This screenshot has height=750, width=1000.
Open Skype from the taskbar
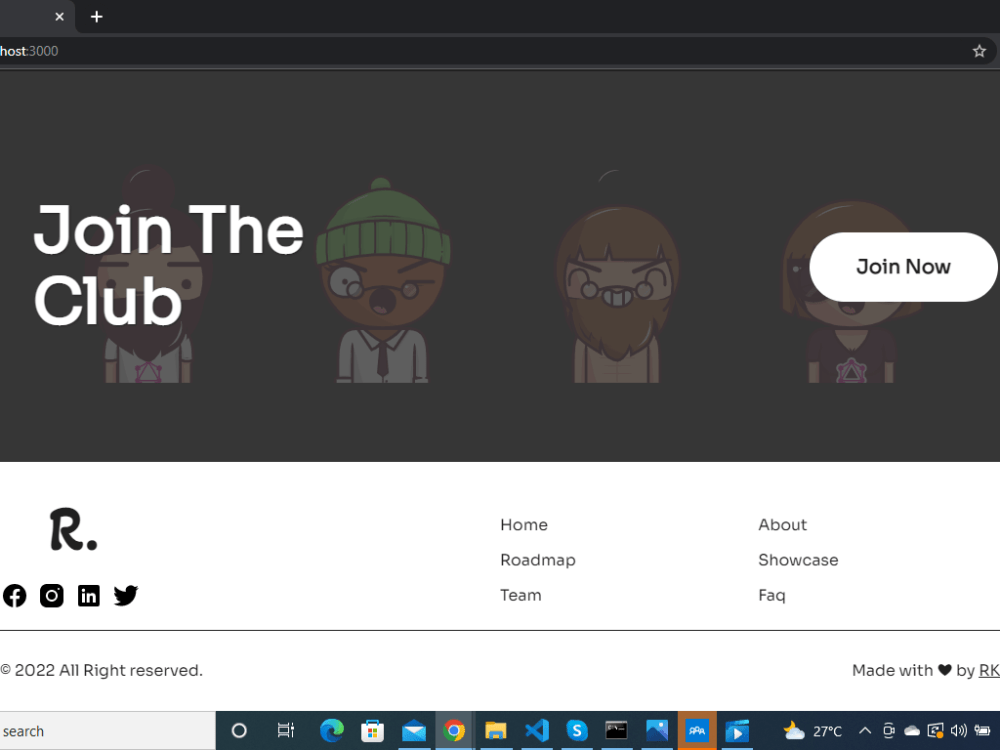point(577,731)
